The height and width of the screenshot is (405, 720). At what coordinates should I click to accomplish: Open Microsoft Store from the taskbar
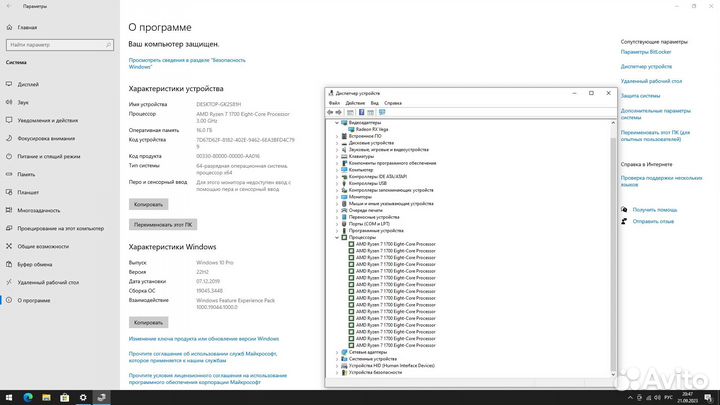[65, 398]
